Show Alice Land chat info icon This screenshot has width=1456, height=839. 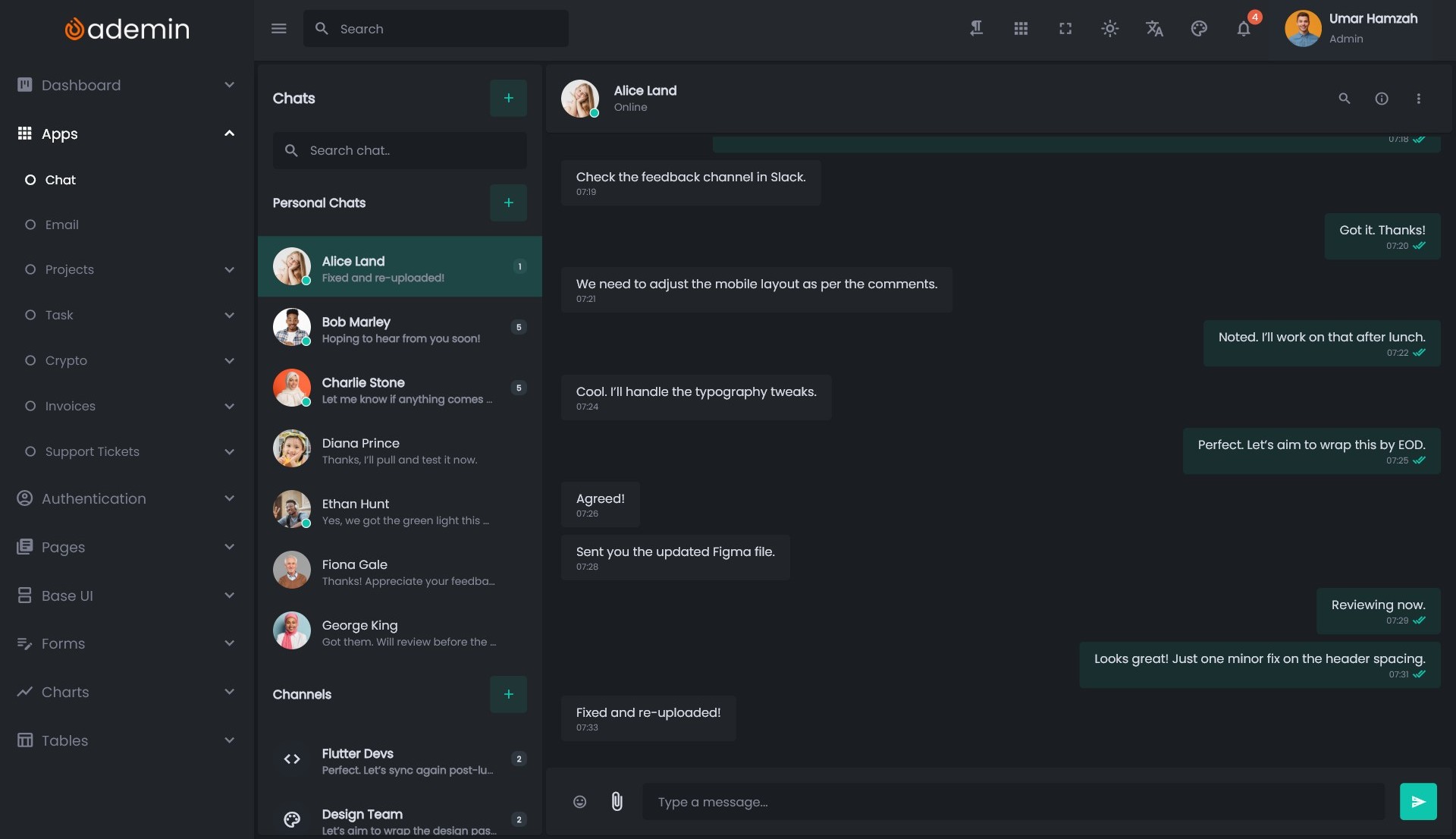point(1382,99)
